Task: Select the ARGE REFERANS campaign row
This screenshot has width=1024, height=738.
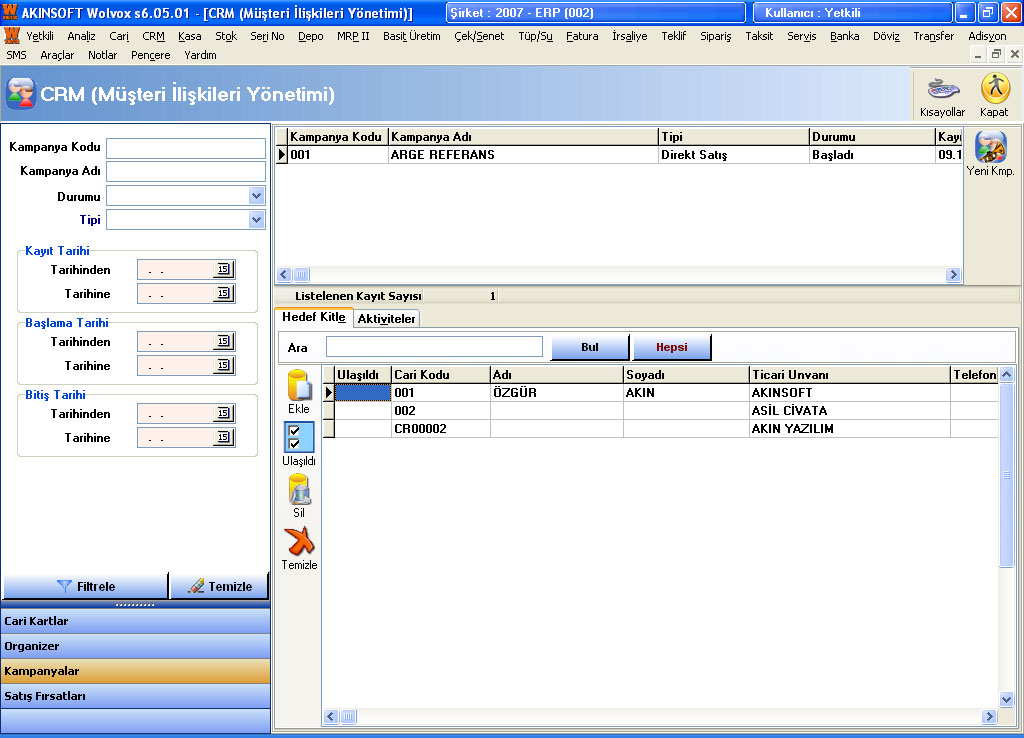Action: pyautogui.click(x=619, y=155)
